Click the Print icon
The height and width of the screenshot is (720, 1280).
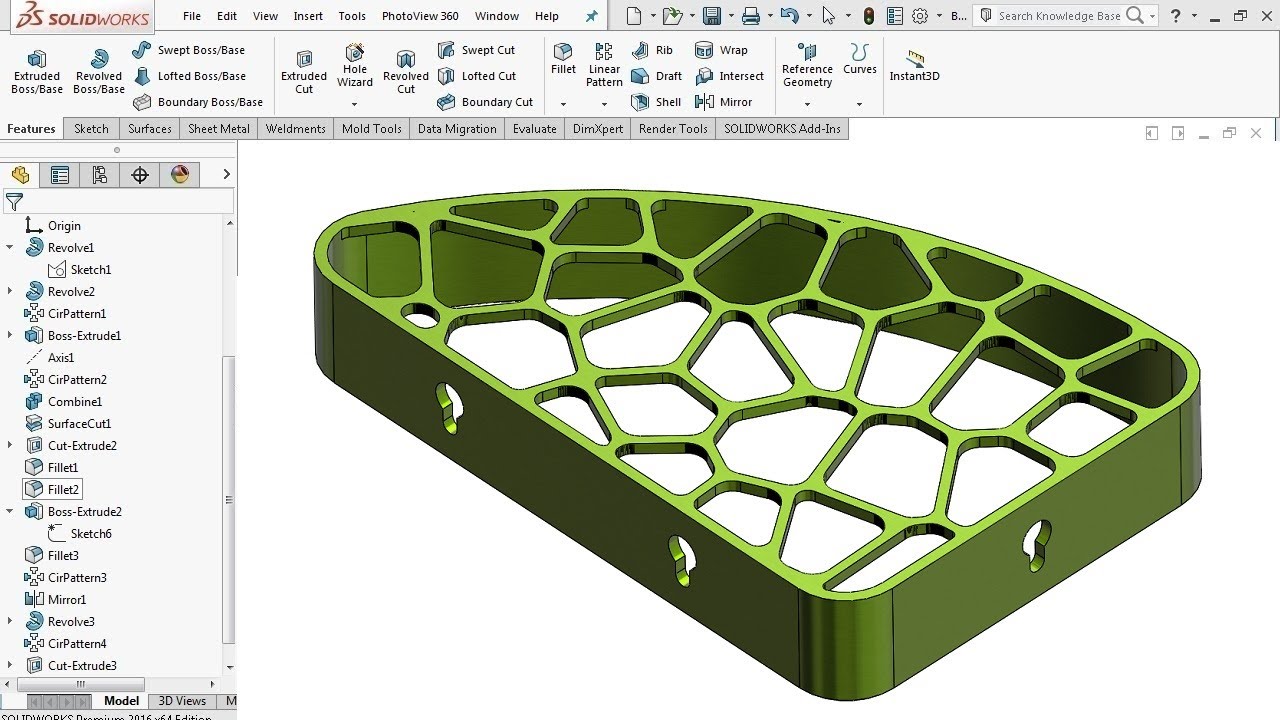751,16
